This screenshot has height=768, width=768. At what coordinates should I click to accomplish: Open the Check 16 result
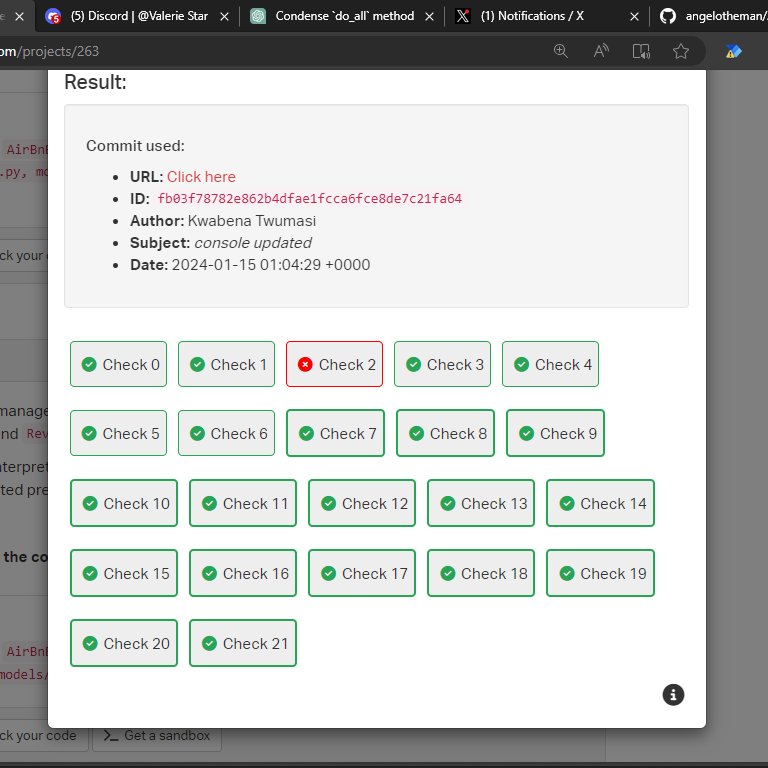coord(243,573)
